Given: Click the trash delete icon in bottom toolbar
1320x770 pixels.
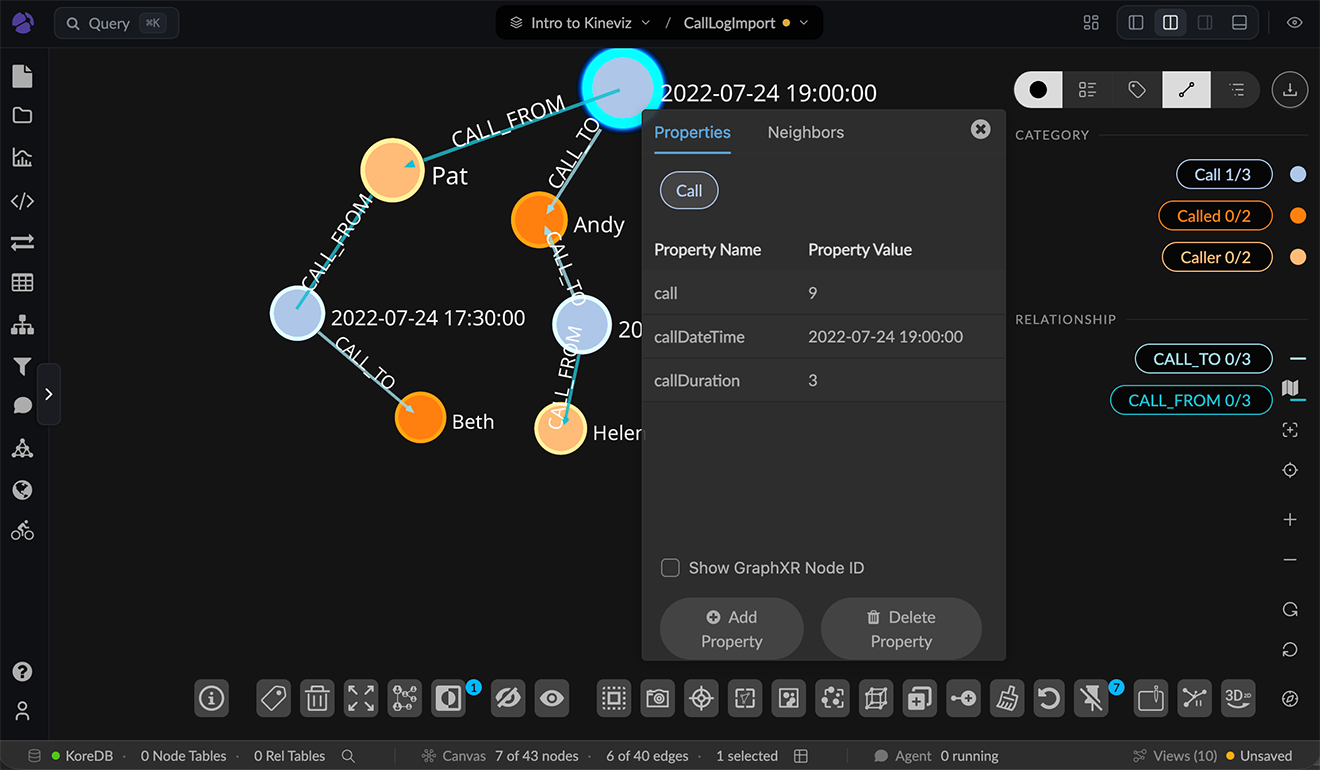Looking at the screenshot, I should [x=317, y=698].
